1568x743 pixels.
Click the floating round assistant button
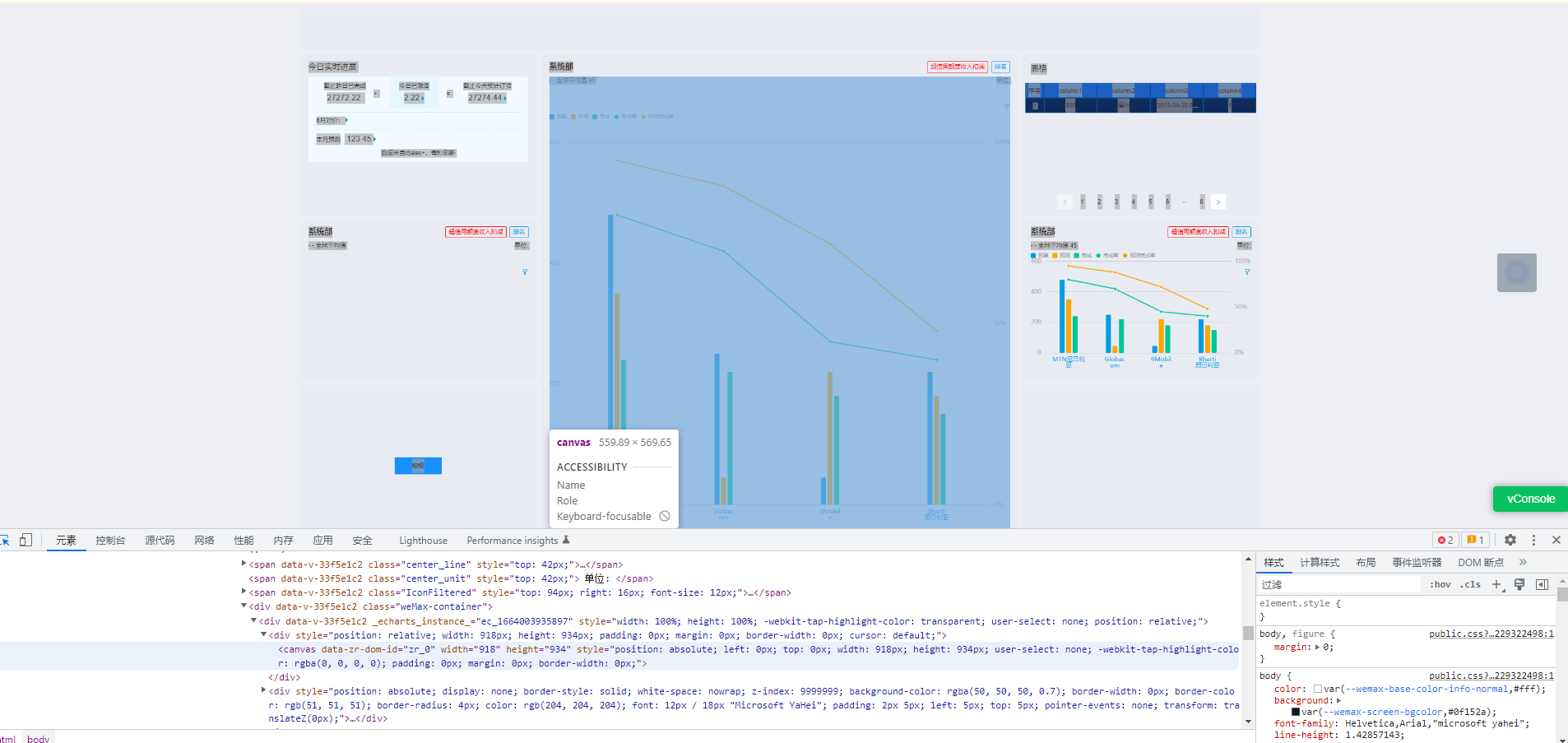(x=1517, y=272)
